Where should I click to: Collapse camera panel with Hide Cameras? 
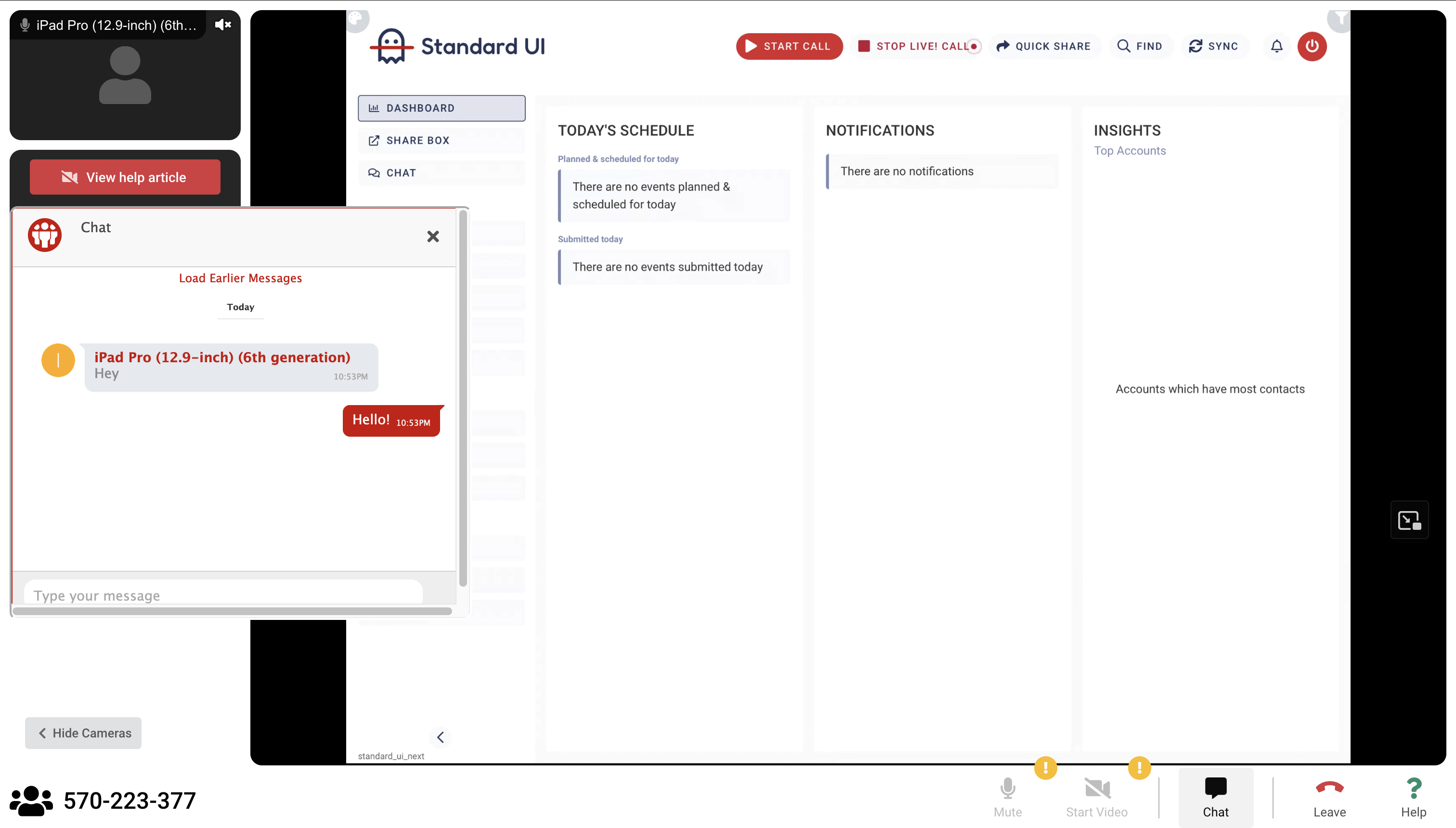(84, 733)
